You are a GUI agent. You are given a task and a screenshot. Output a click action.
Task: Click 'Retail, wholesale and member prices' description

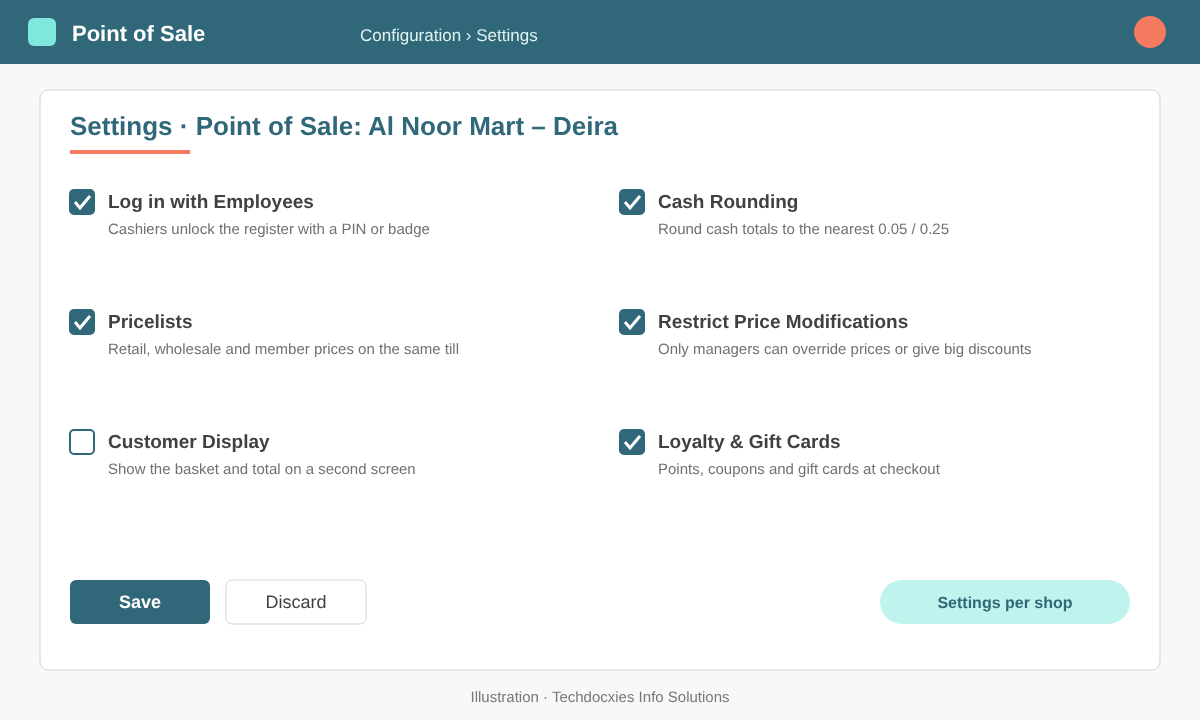(283, 349)
